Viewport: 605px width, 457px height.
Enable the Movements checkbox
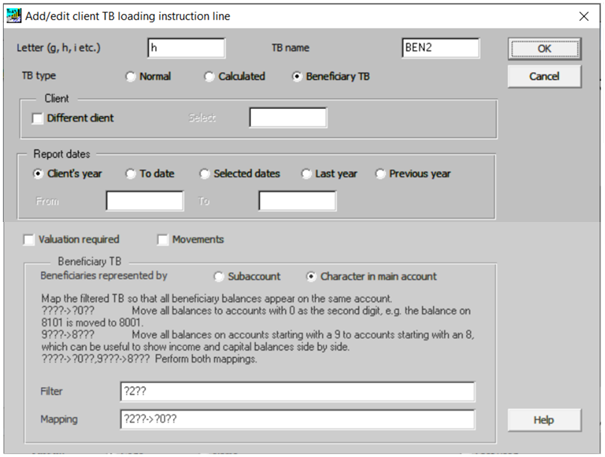[x=191, y=240]
